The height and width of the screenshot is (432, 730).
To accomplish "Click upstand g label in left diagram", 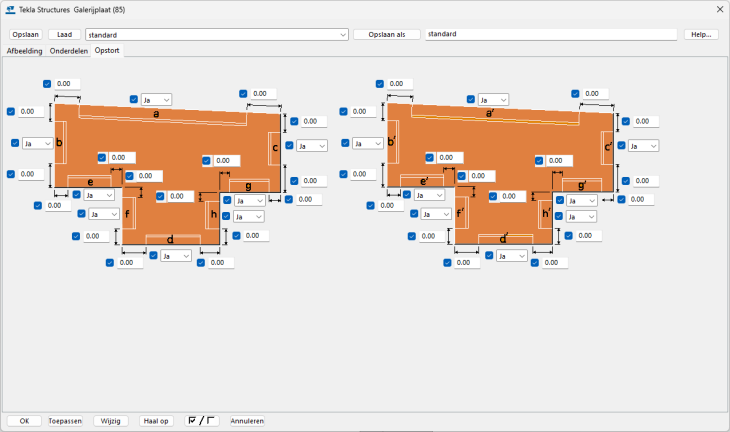I will [x=248, y=186].
